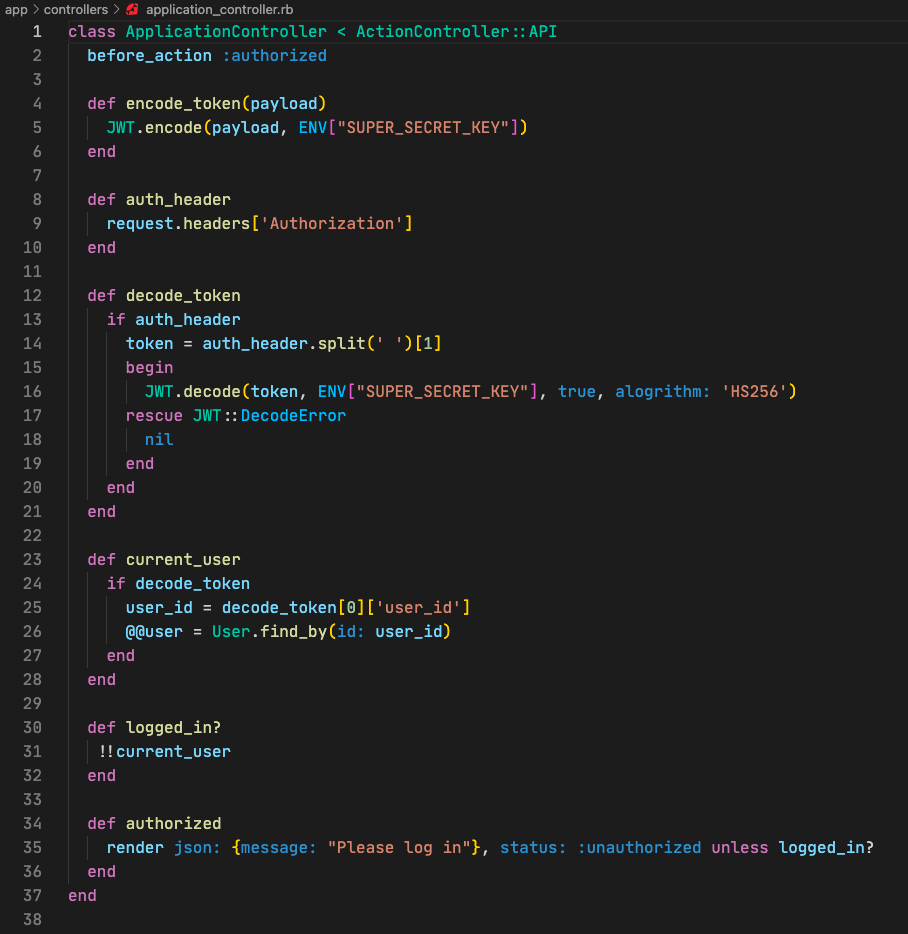Click 'logged_in?' method definition on line 30

(x=173, y=727)
